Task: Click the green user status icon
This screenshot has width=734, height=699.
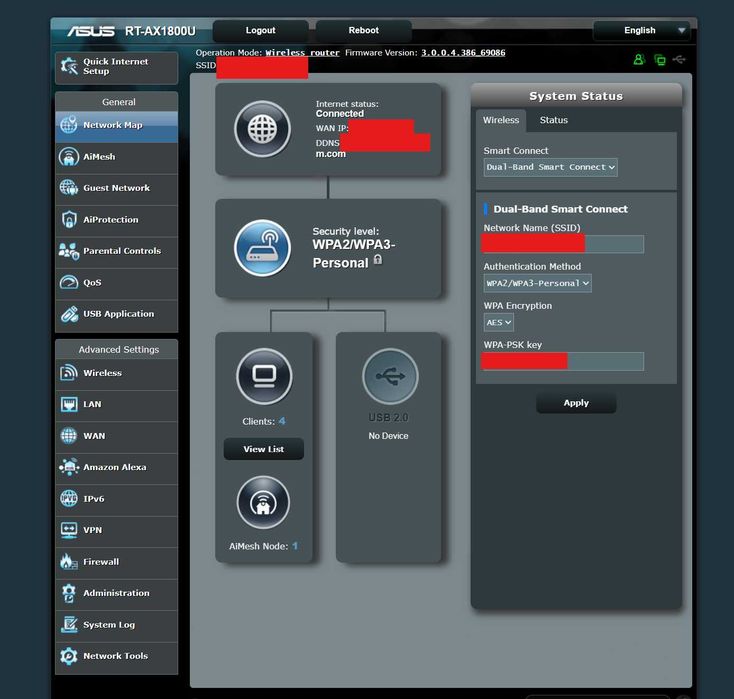Action: point(639,59)
